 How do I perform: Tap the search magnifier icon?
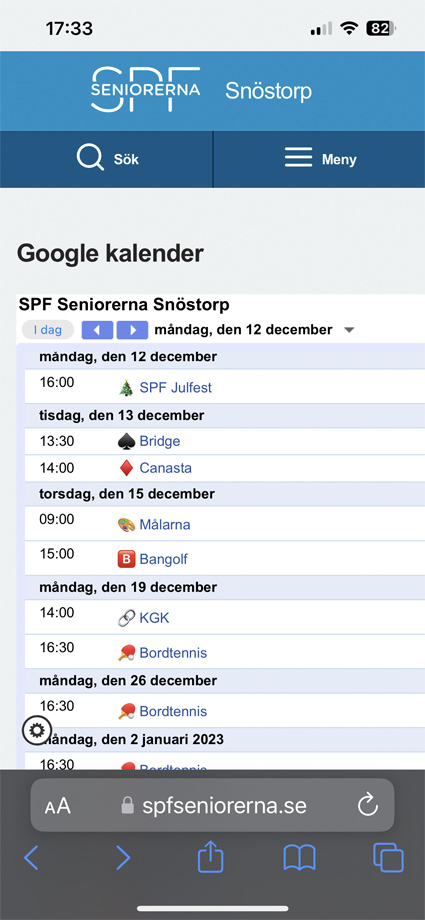pyautogui.click(x=90, y=158)
